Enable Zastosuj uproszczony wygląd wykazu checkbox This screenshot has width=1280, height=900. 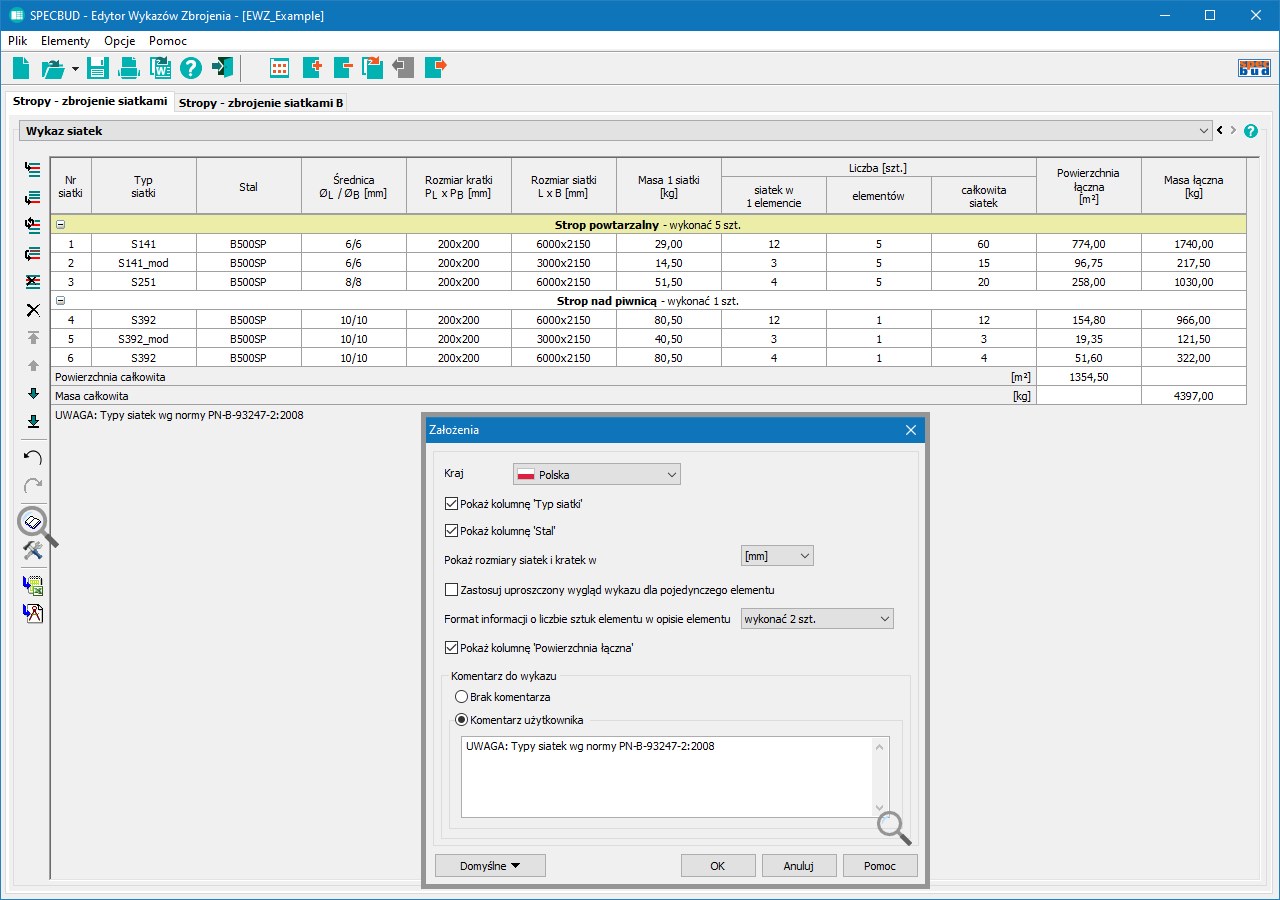pyautogui.click(x=451, y=590)
